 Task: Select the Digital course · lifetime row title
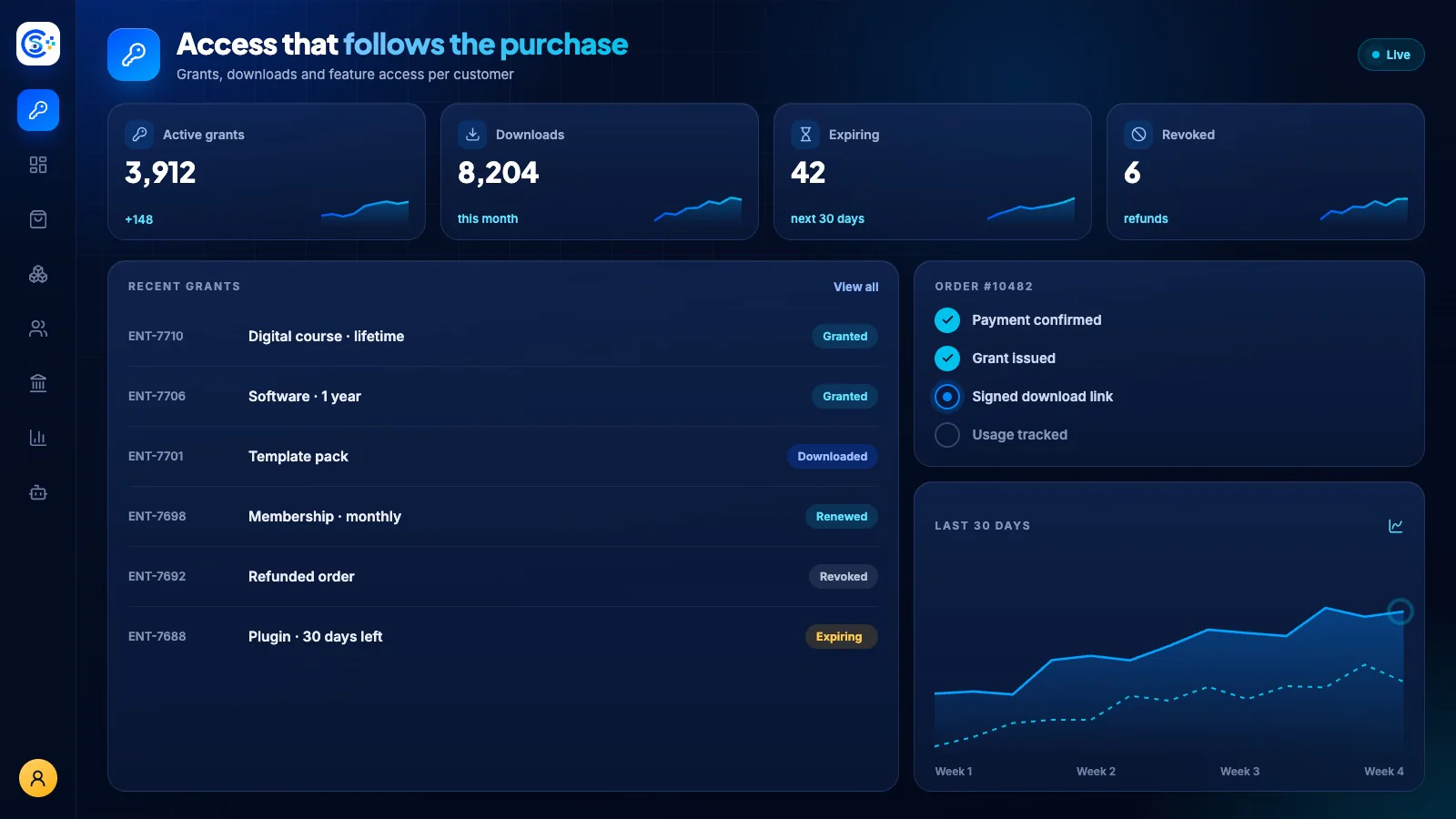point(326,337)
